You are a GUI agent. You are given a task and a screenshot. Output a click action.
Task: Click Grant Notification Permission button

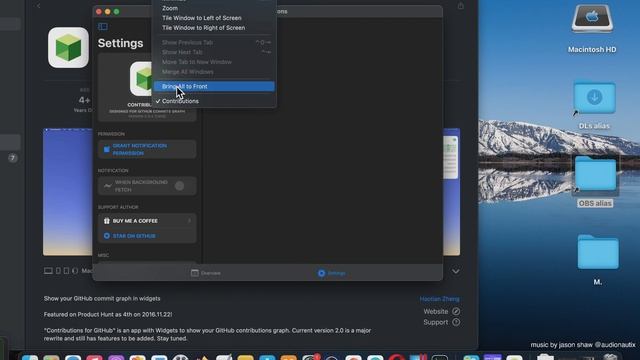tap(147, 149)
